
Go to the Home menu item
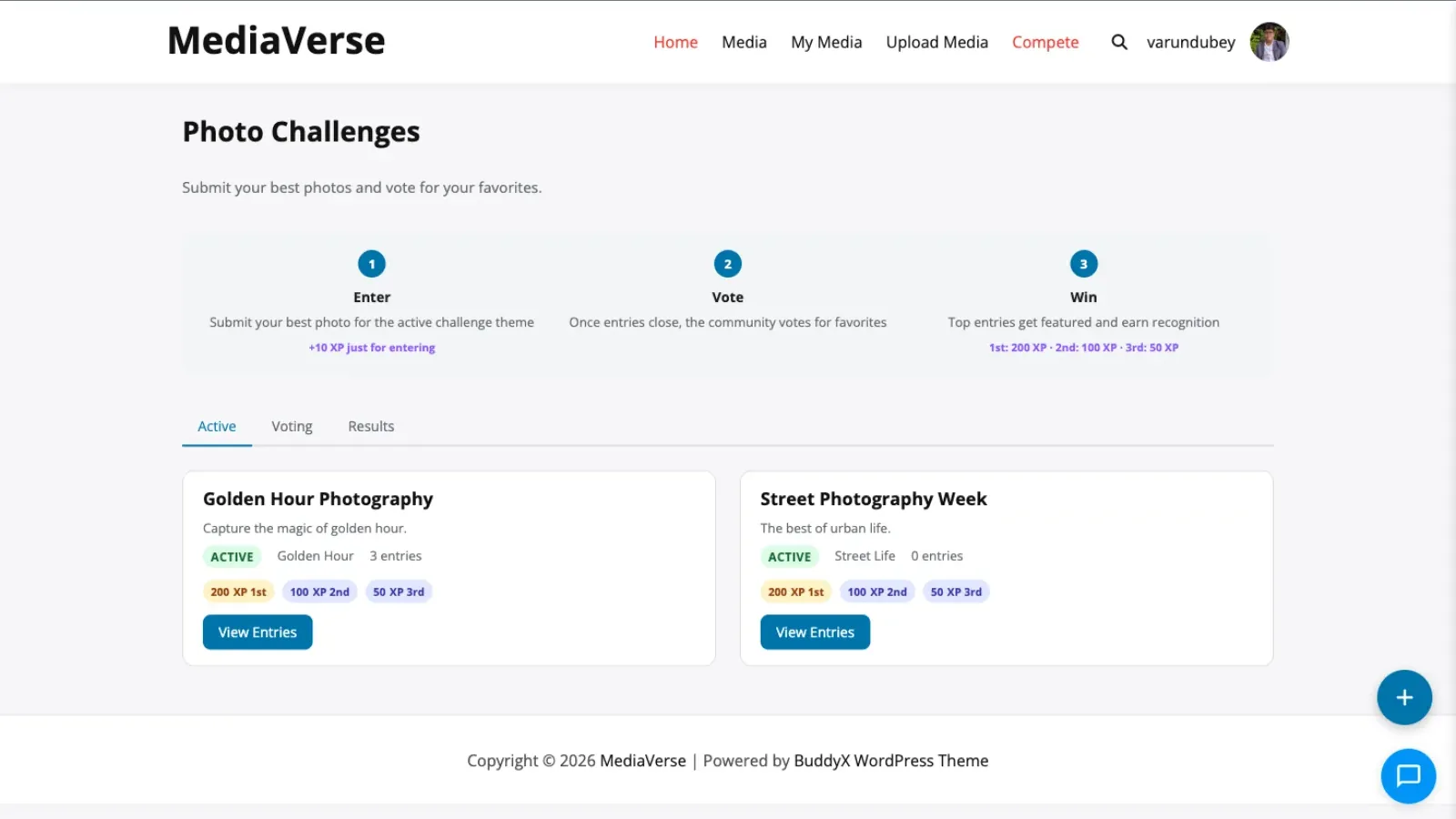point(675,42)
